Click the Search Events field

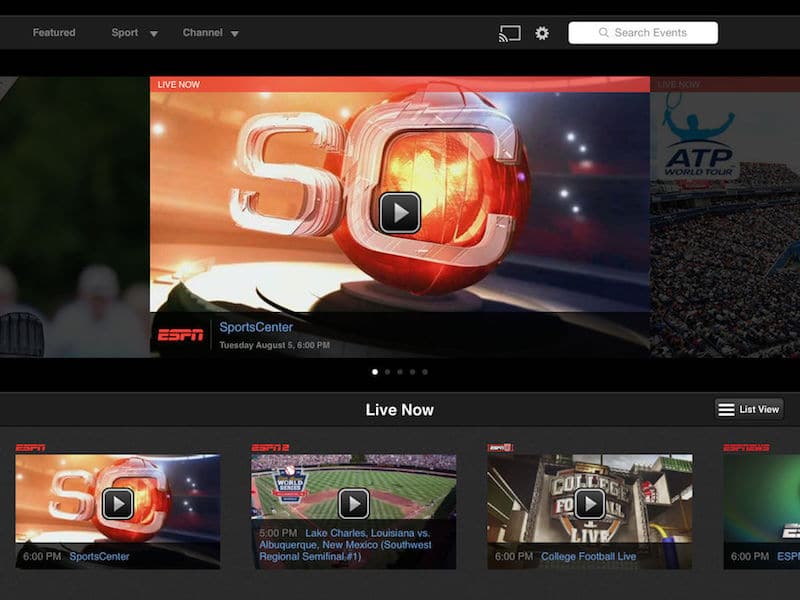tap(650, 33)
